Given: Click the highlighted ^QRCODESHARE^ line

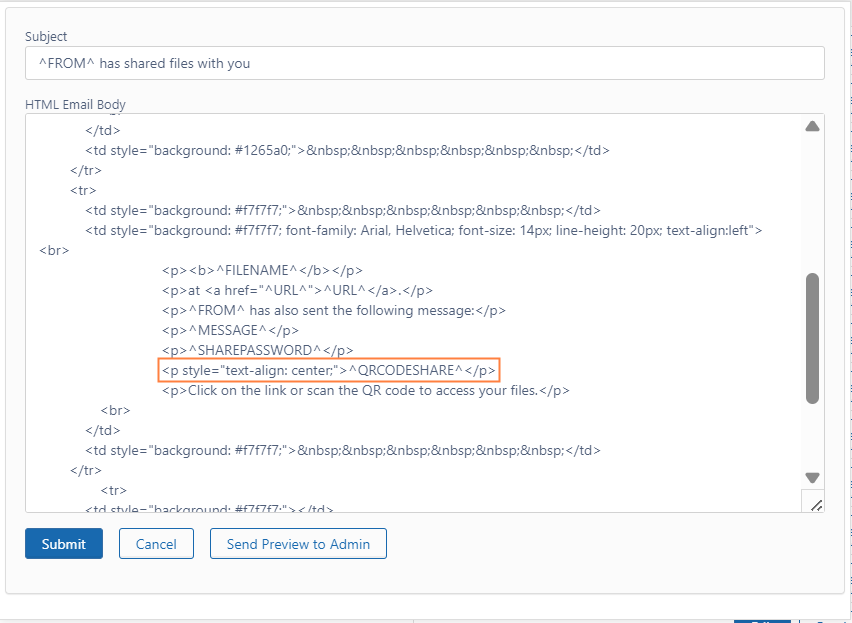Looking at the screenshot, I should click(328, 370).
